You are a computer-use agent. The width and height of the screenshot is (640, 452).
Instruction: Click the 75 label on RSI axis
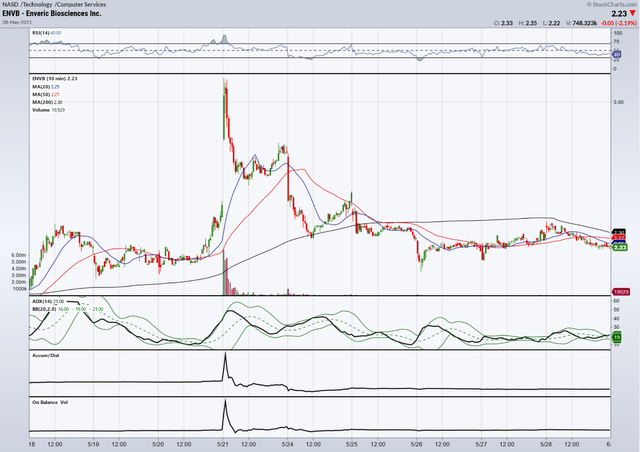point(616,42)
